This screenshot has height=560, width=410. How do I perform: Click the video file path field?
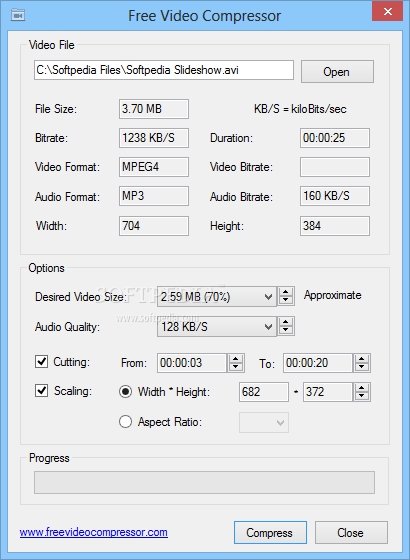(164, 70)
